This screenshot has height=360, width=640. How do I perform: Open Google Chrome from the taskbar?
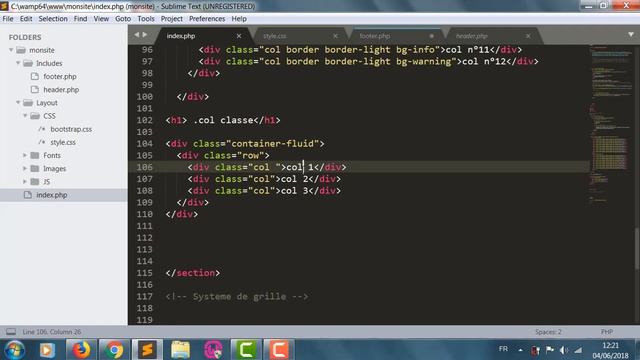(114, 350)
